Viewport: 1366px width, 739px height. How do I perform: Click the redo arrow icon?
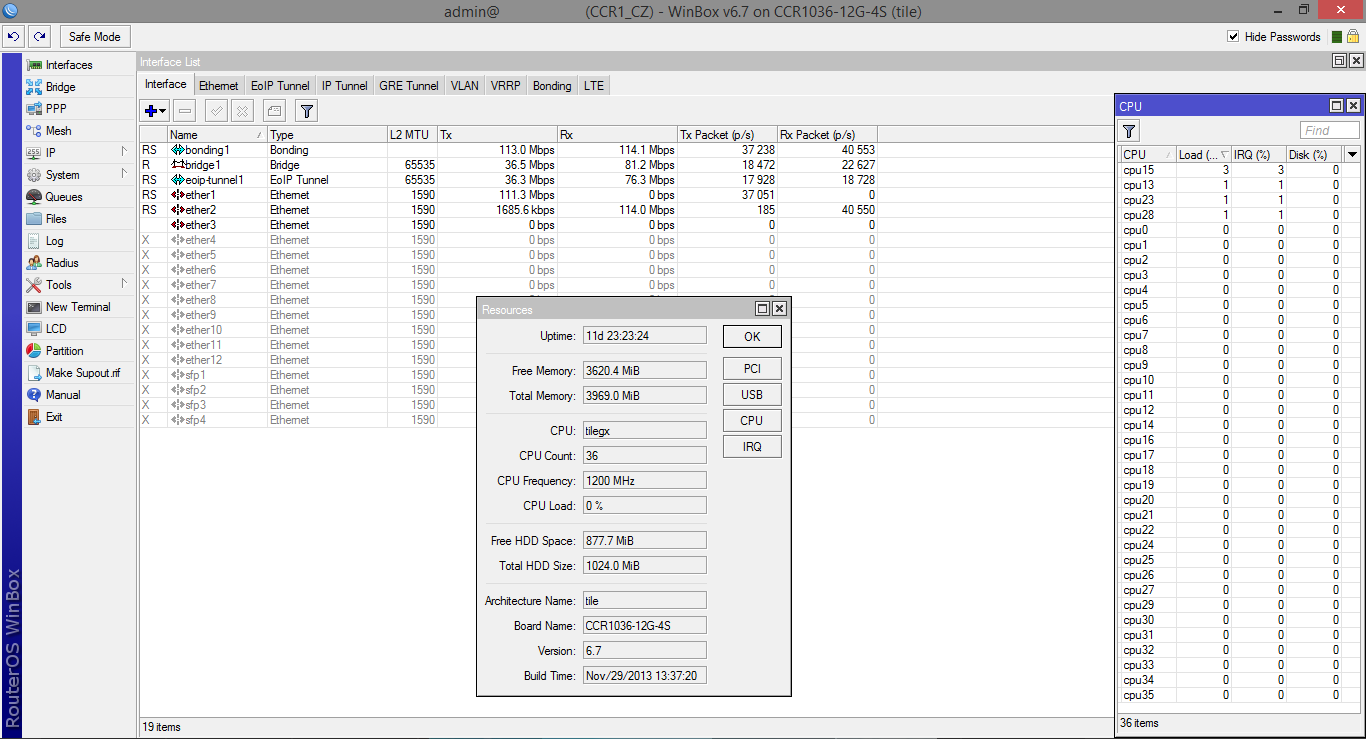(39, 37)
